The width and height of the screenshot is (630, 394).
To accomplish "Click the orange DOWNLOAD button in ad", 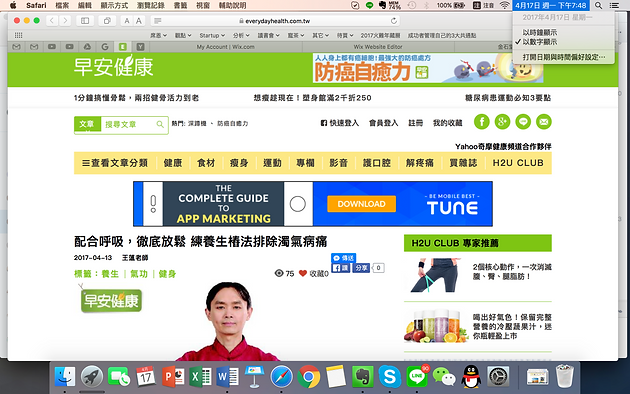I will (361, 204).
